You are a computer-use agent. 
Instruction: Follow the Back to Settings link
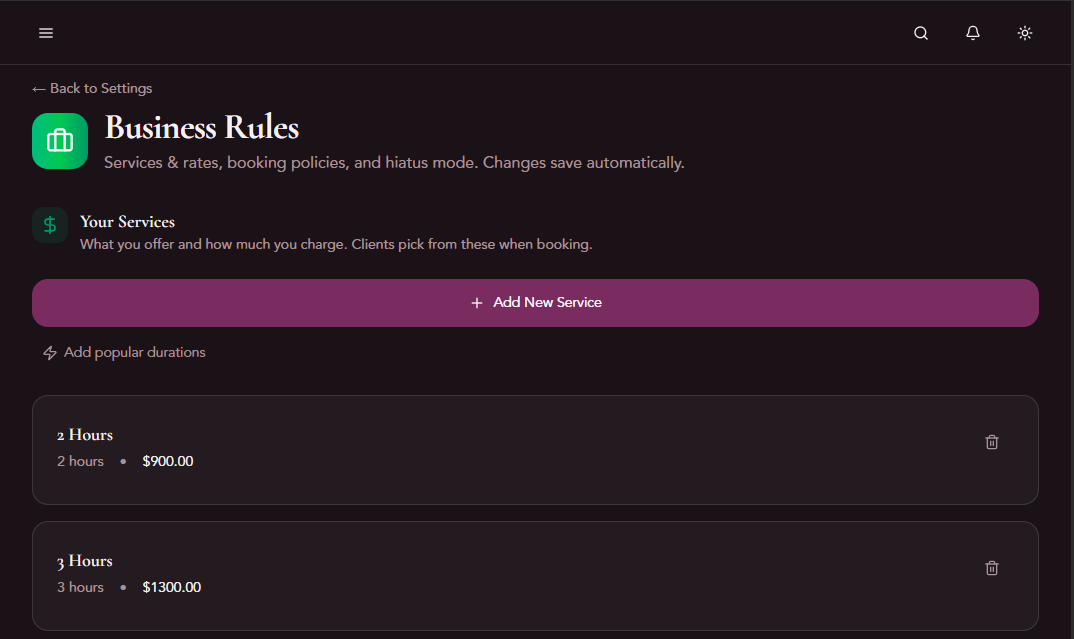tap(92, 88)
